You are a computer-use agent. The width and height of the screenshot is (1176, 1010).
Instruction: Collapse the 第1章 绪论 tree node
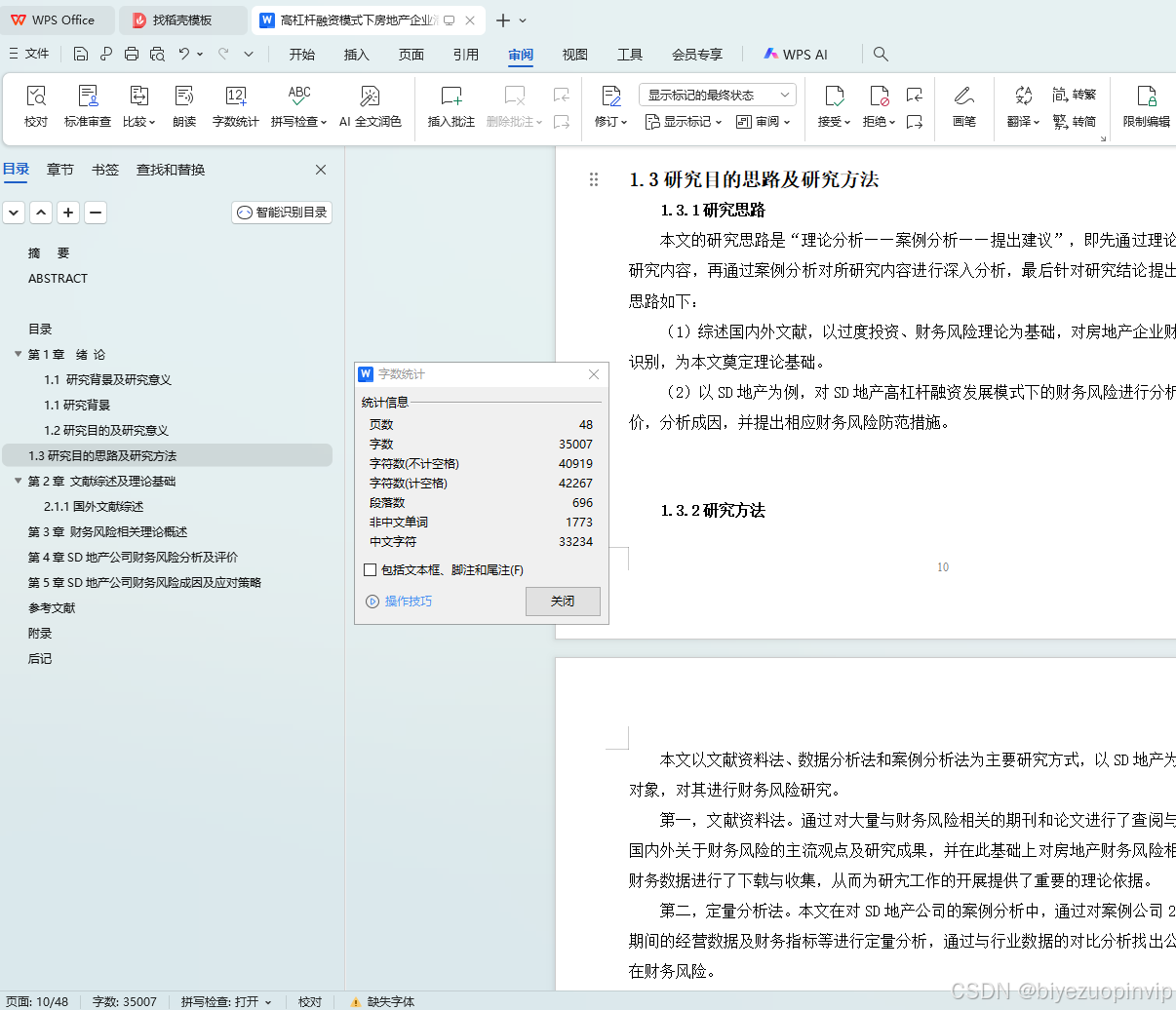click(x=18, y=354)
